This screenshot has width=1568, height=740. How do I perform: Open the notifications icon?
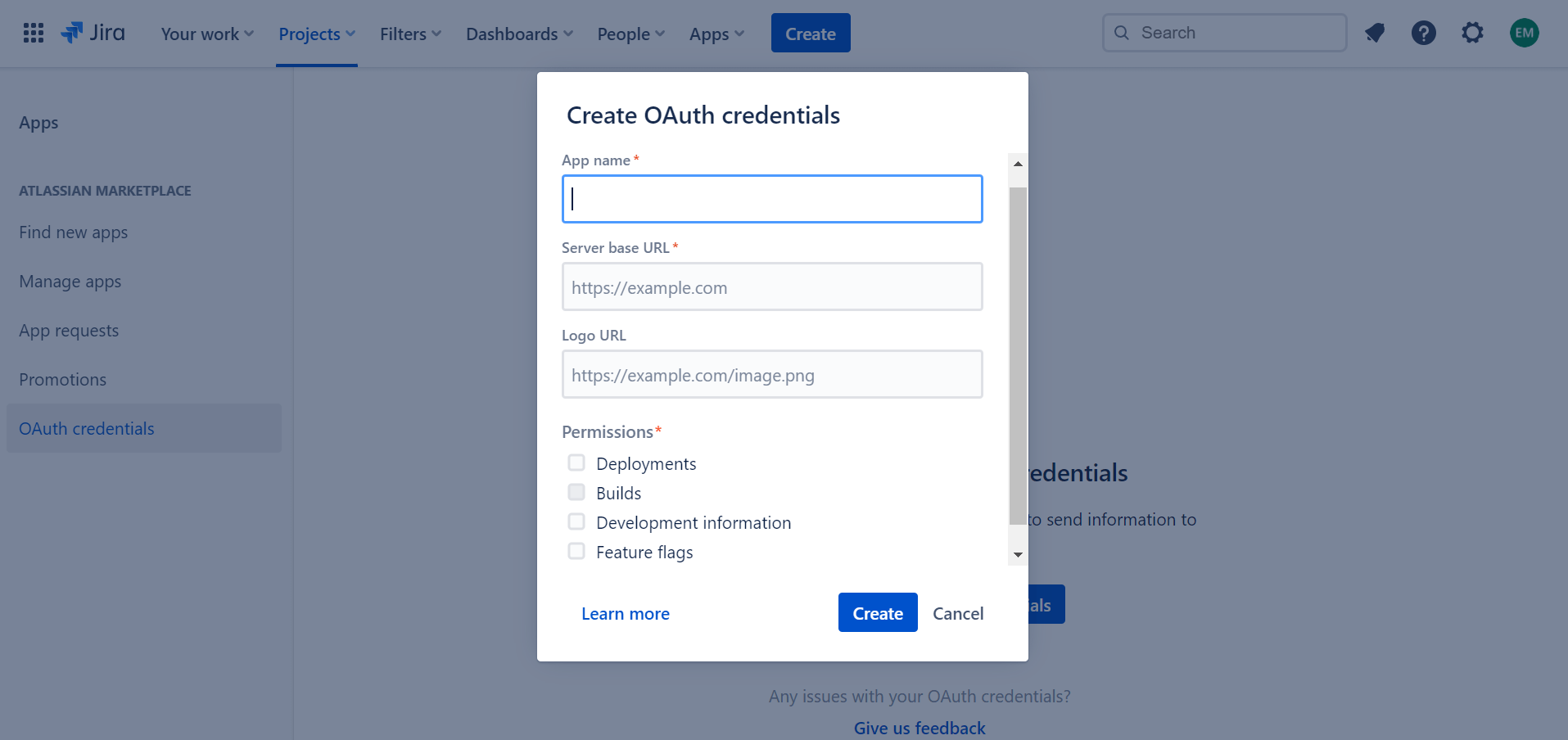click(x=1375, y=33)
